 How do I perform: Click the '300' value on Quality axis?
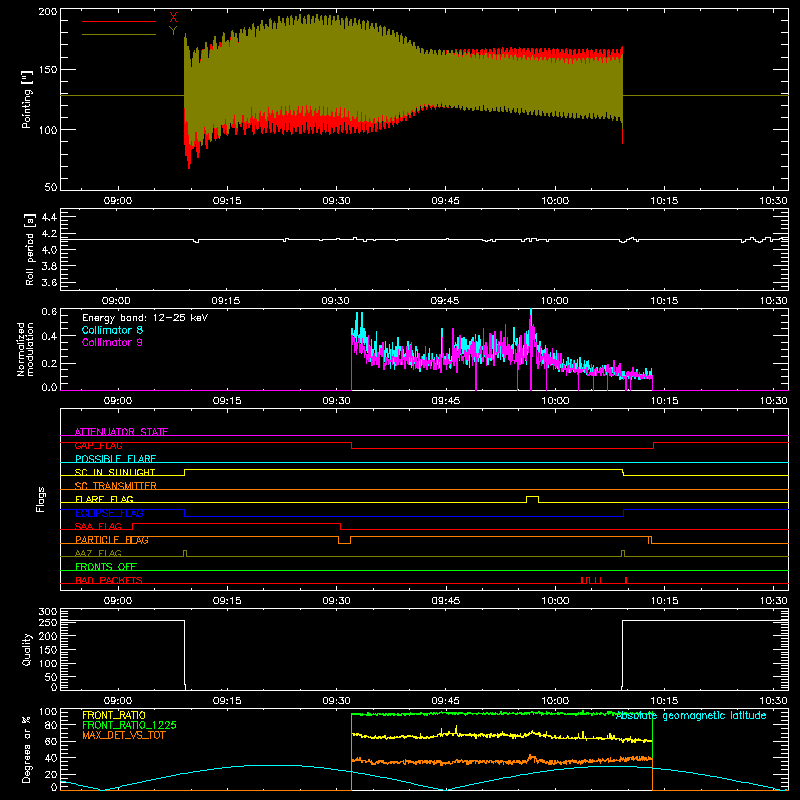[48, 612]
